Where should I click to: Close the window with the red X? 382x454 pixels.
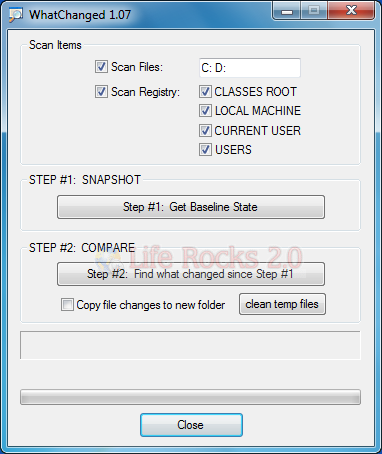351,11
